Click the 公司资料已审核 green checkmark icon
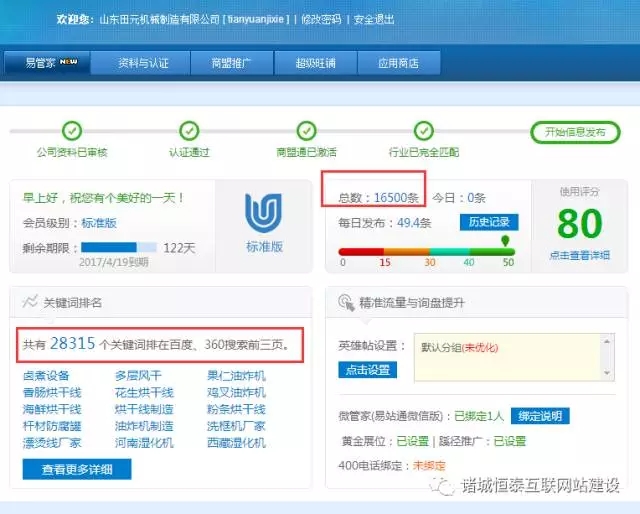This screenshot has height=514, width=640. coord(72,131)
